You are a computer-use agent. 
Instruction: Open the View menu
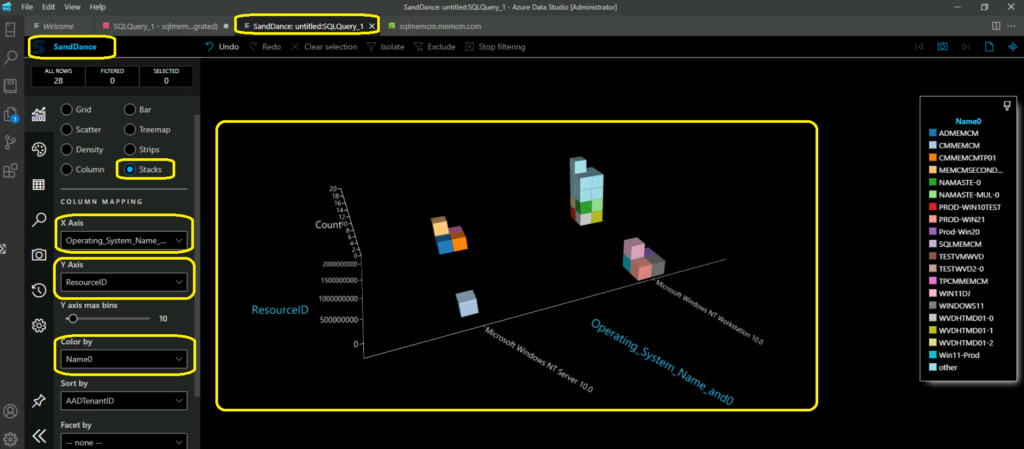pyautogui.click(x=72, y=7)
